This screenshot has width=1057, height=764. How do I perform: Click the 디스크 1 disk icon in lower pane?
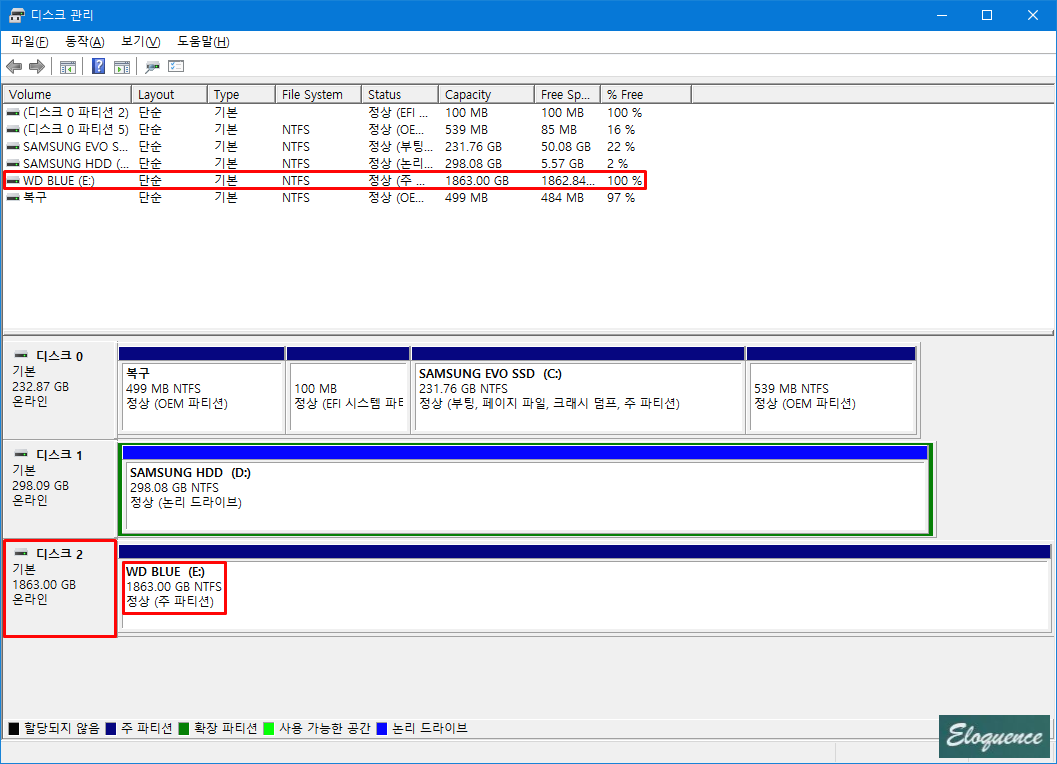[x=21, y=454]
